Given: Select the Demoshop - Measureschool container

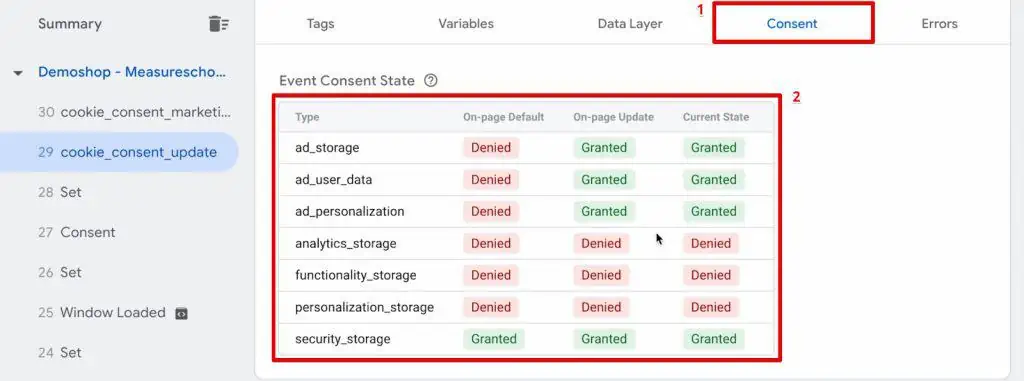Looking at the screenshot, I should pos(132,73).
